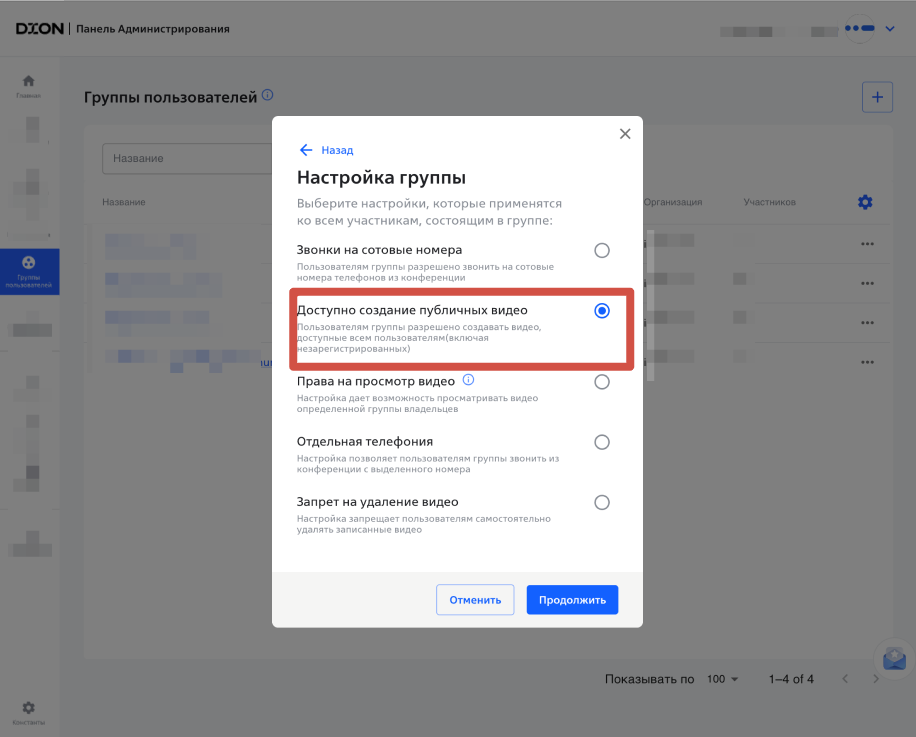Click the Отменить button
The image size is (916, 737).
point(475,600)
